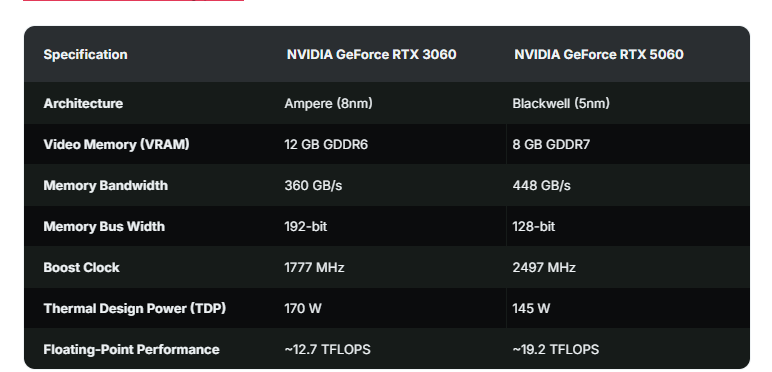Click the Architecture row label
This screenshot has width=772, height=372.
83,104
